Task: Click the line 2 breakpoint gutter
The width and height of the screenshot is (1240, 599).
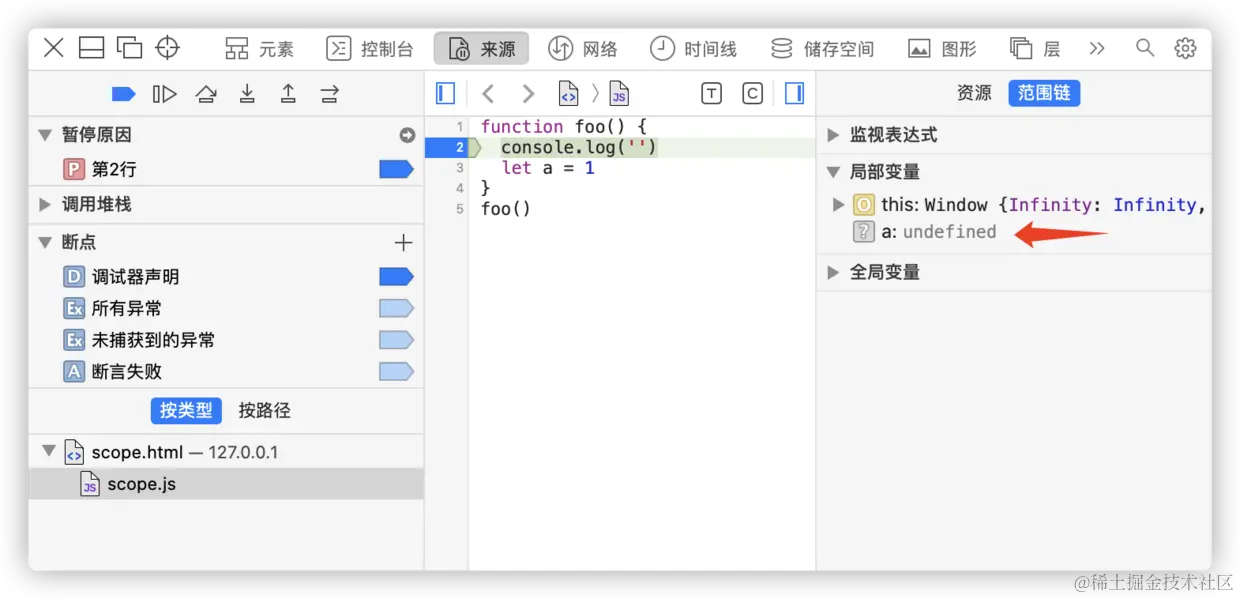Action: (447, 148)
